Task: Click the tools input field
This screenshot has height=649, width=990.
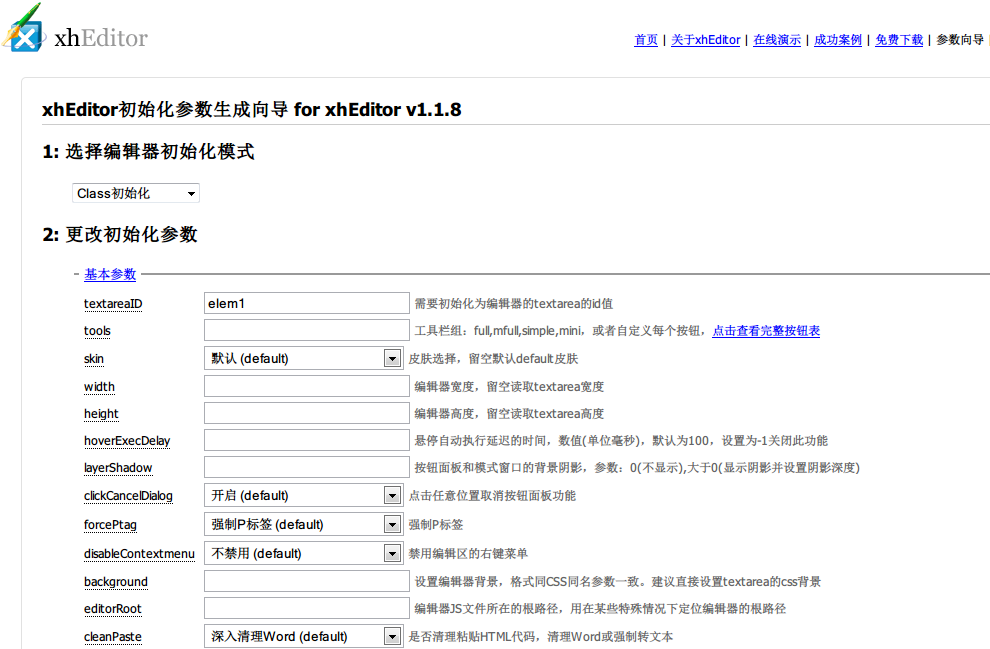Action: (306, 330)
